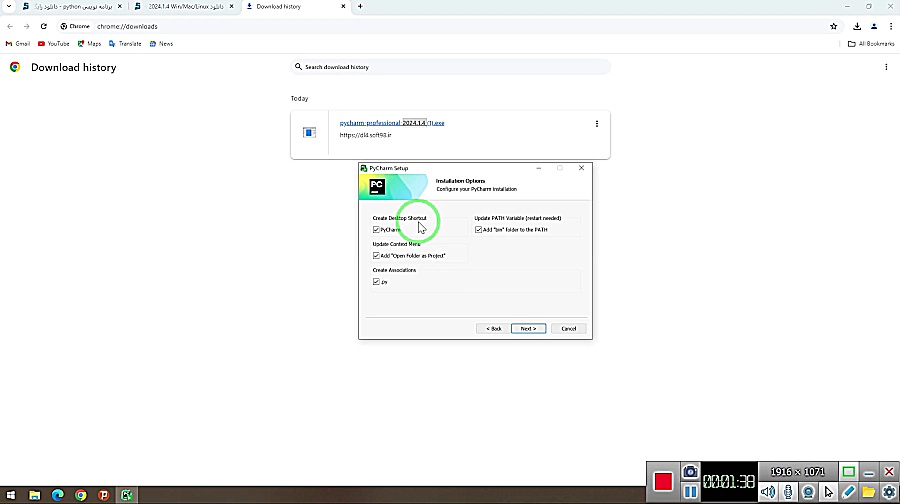Viewport: 900px width, 504px height.
Task: Go back in Chrome
Action: pos(10,26)
